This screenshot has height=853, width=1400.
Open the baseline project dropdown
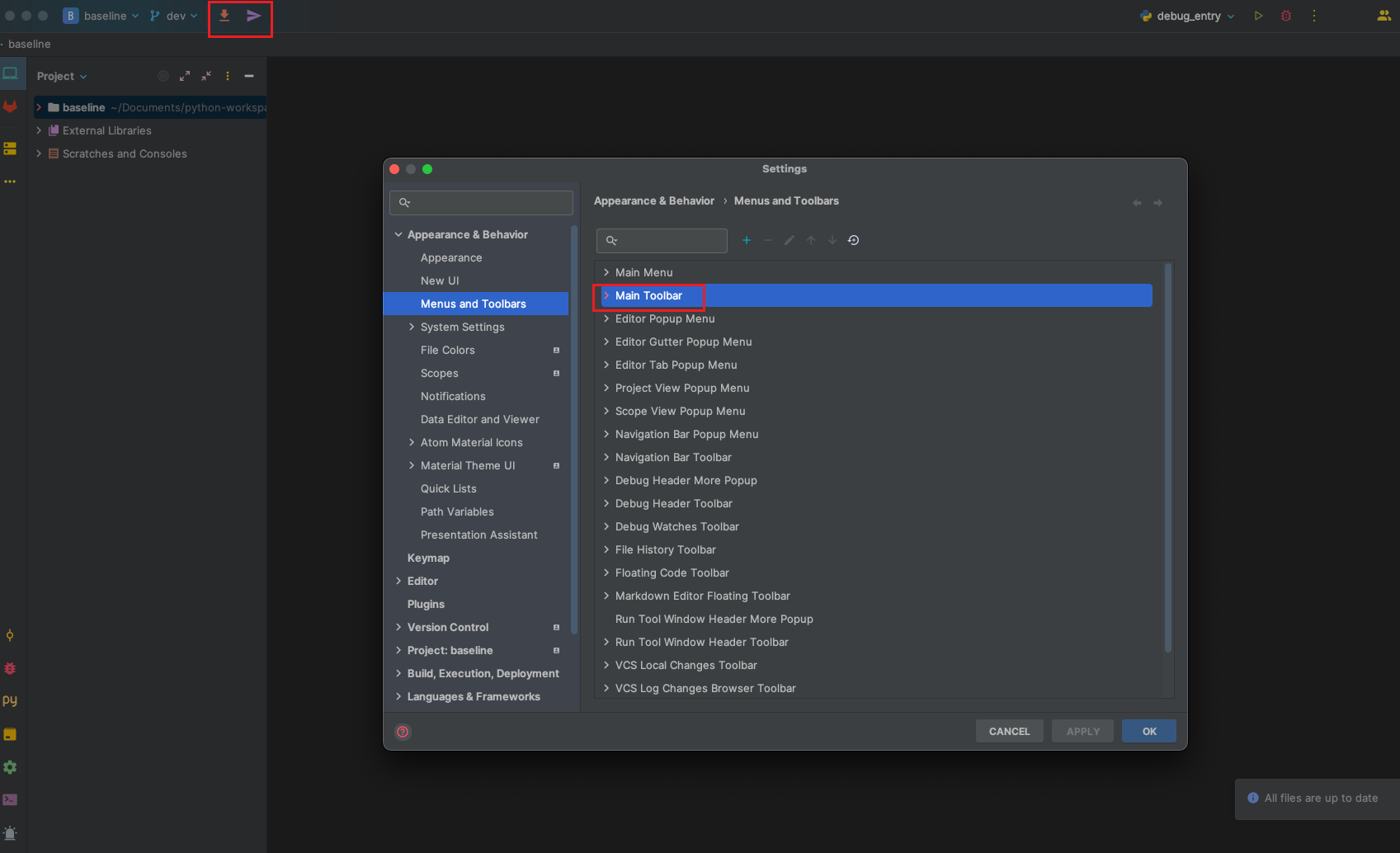point(101,16)
